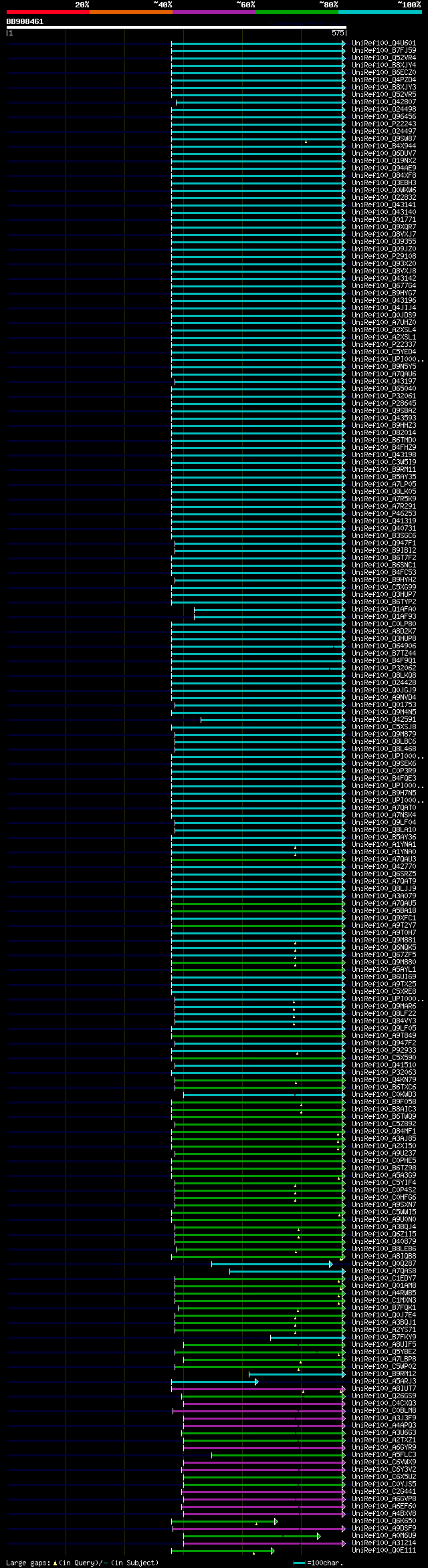This screenshot has width=428, height=1568.
Task: Open hit UniRef100_Q9SW87
Action: coord(384,139)
